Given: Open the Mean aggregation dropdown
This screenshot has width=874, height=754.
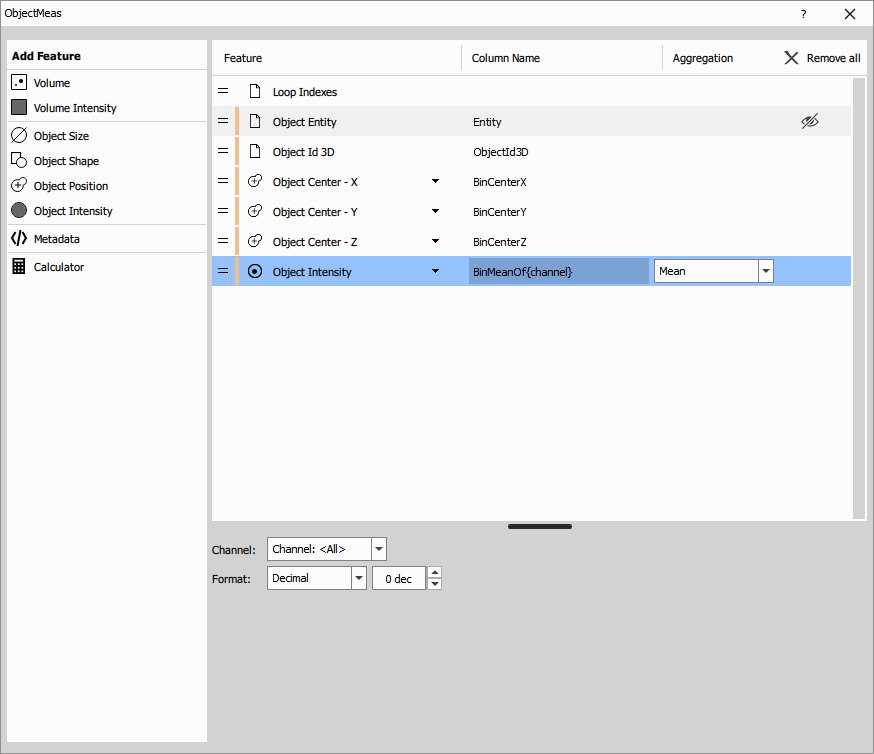Looking at the screenshot, I should pyautogui.click(x=765, y=271).
